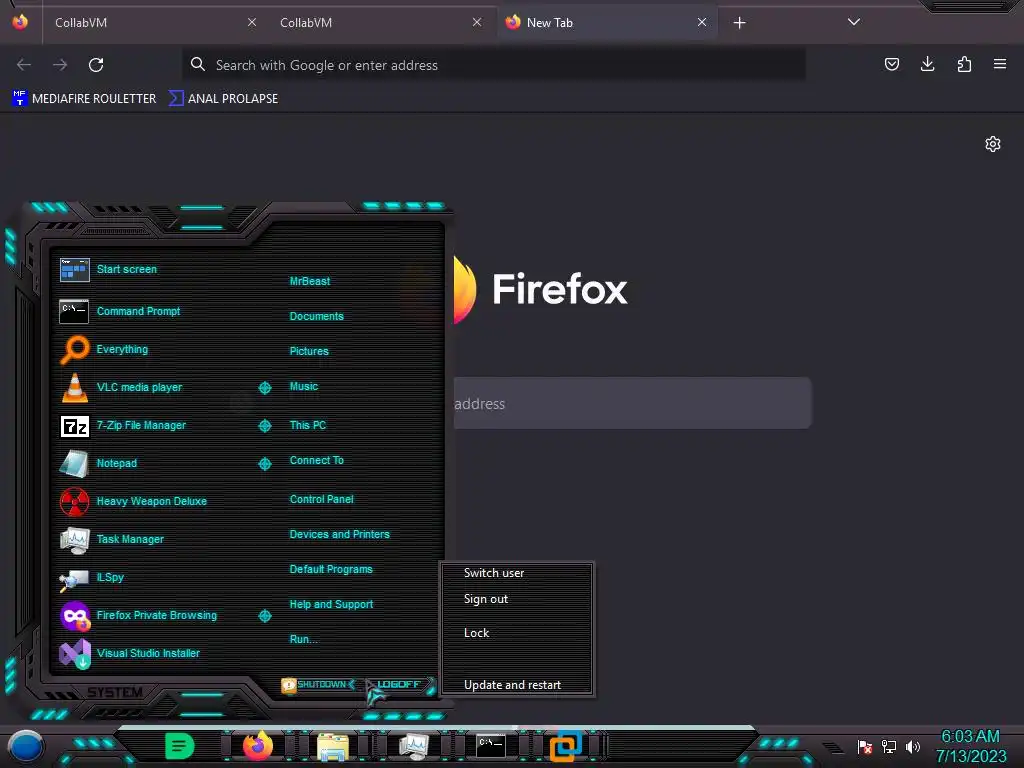The width and height of the screenshot is (1024, 768).
Task: Click the Start orb button
Action: [x=26, y=747]
